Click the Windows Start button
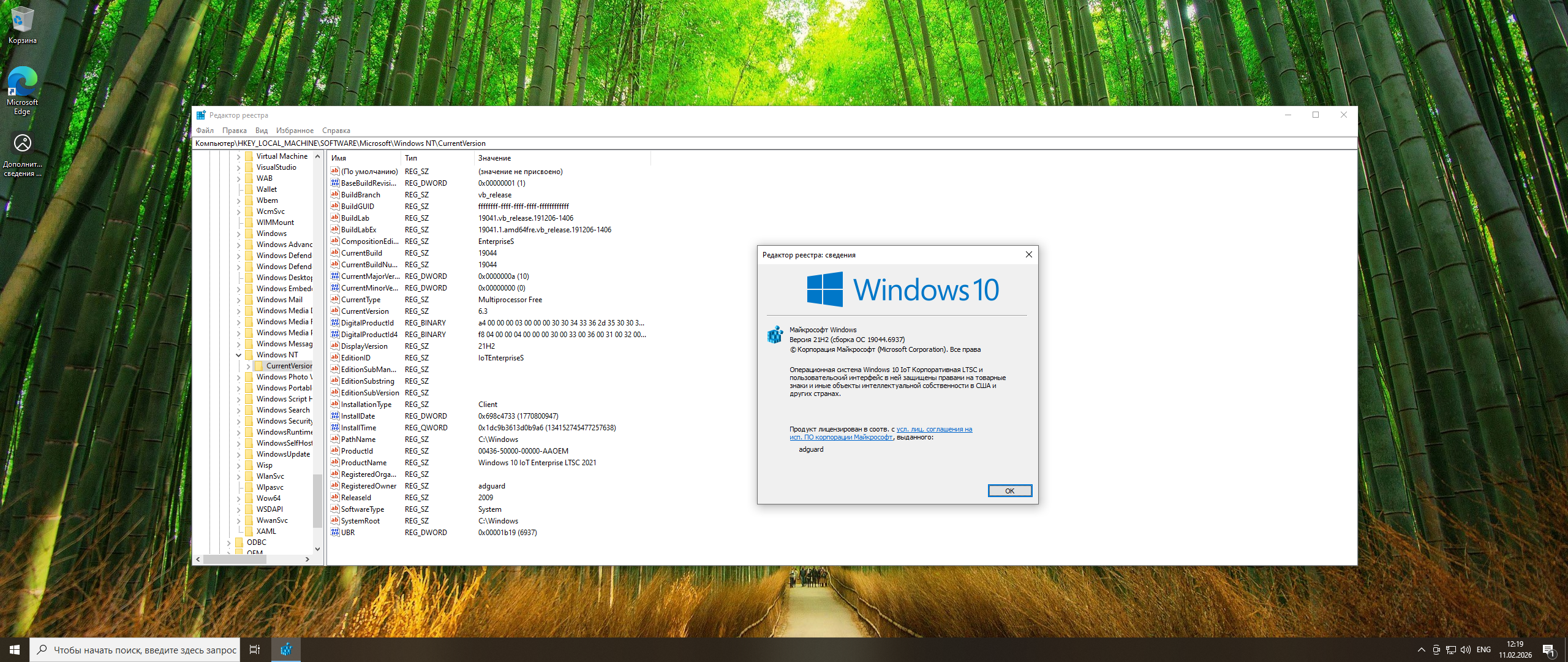The height and width of the screenshot is (662, 1568). (15, 650)
